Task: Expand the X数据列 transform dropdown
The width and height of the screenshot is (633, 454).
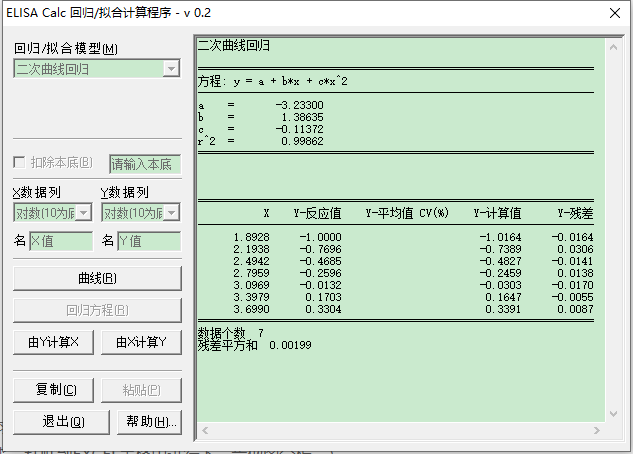Action: [x=84, y=213]
